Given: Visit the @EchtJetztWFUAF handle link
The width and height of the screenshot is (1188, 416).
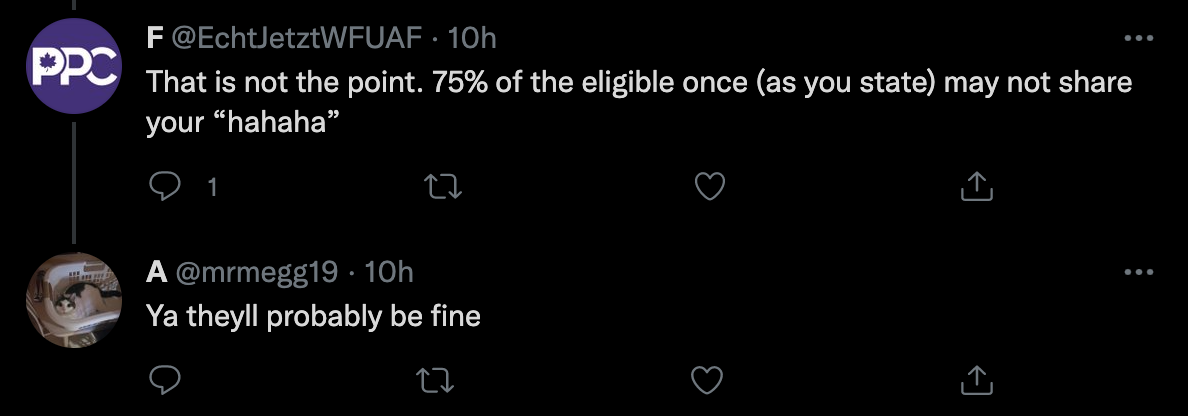Looking at the screenshot, I should (x=299, y=38).
